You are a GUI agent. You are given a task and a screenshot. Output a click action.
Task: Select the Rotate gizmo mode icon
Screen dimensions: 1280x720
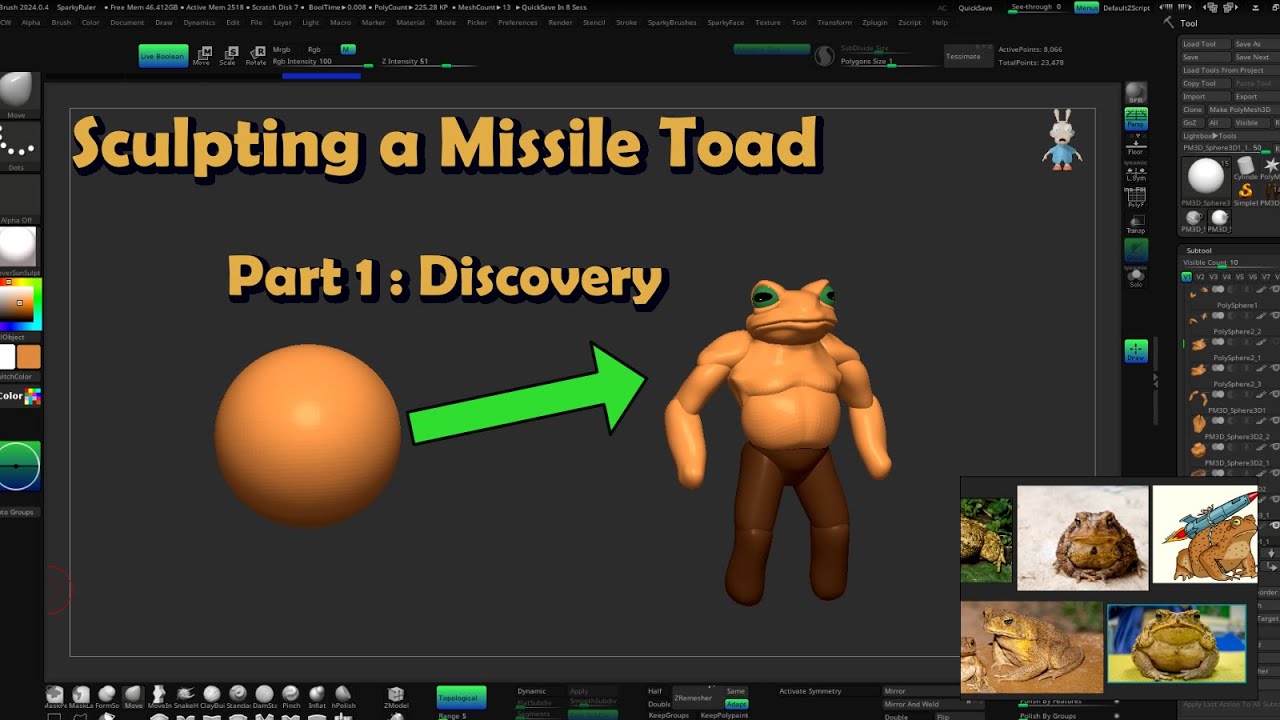(256, 54)
